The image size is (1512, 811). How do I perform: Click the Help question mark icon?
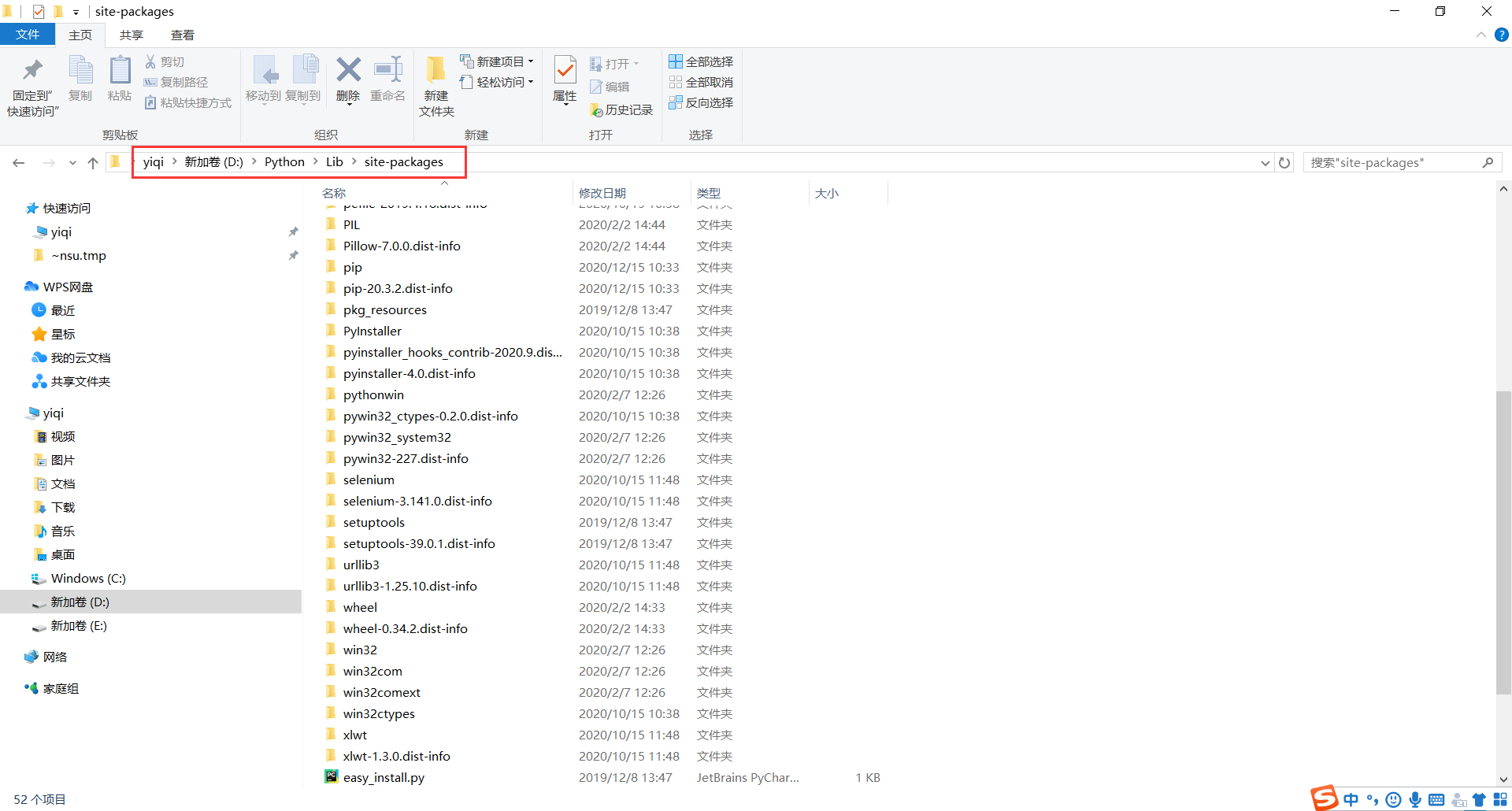point(1502,35)
